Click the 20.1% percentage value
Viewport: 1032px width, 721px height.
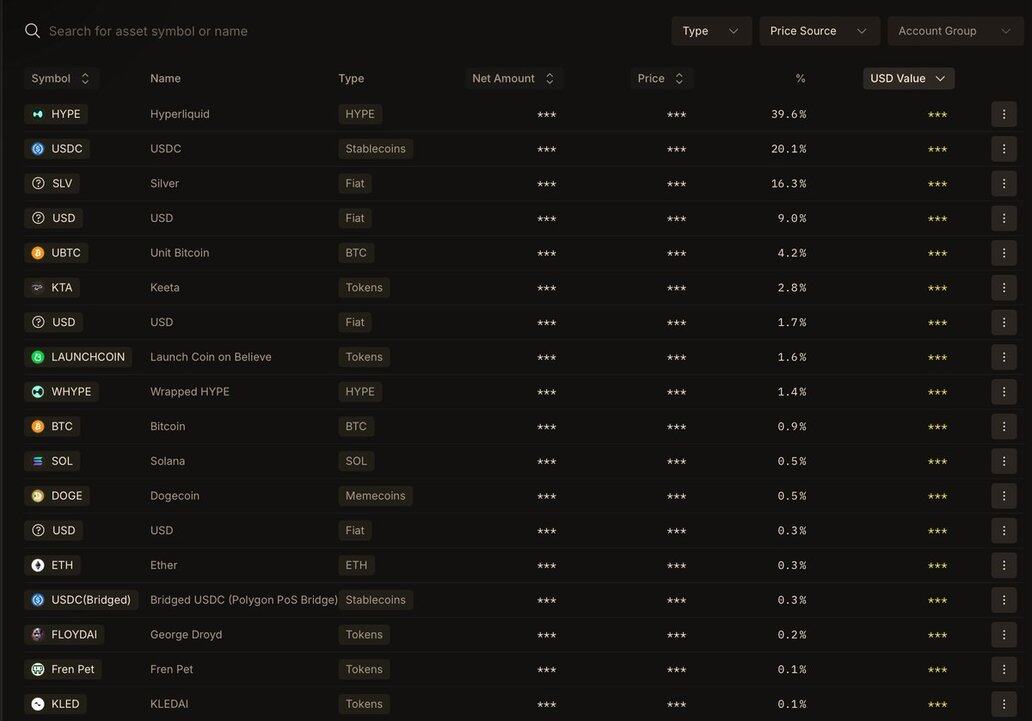[788, 149]
